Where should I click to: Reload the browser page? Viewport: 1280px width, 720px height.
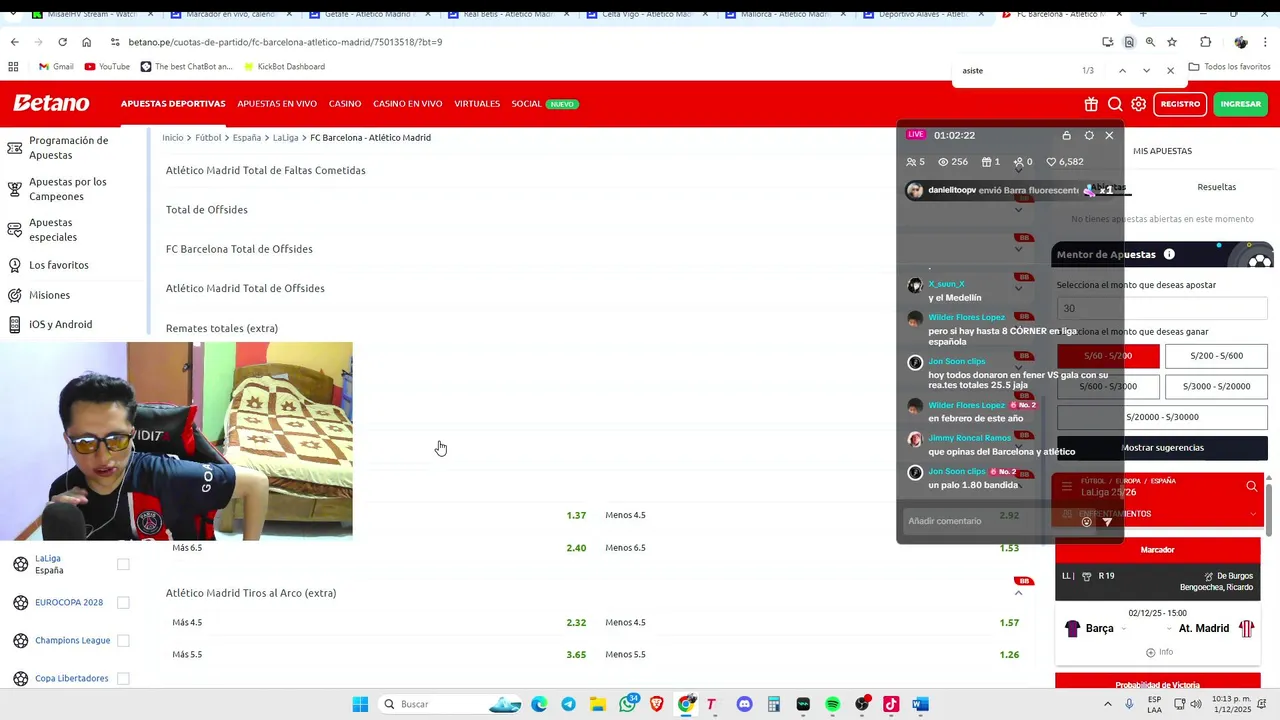62,42
